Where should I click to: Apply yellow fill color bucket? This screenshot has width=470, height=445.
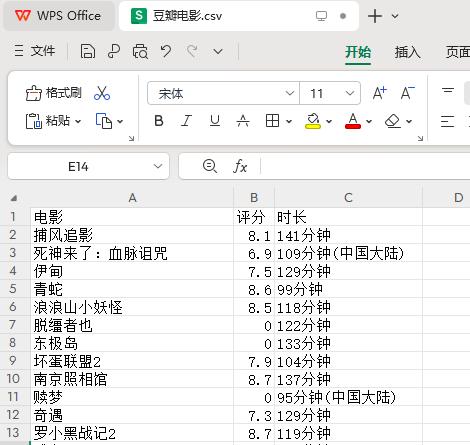[x=313, y=121]
